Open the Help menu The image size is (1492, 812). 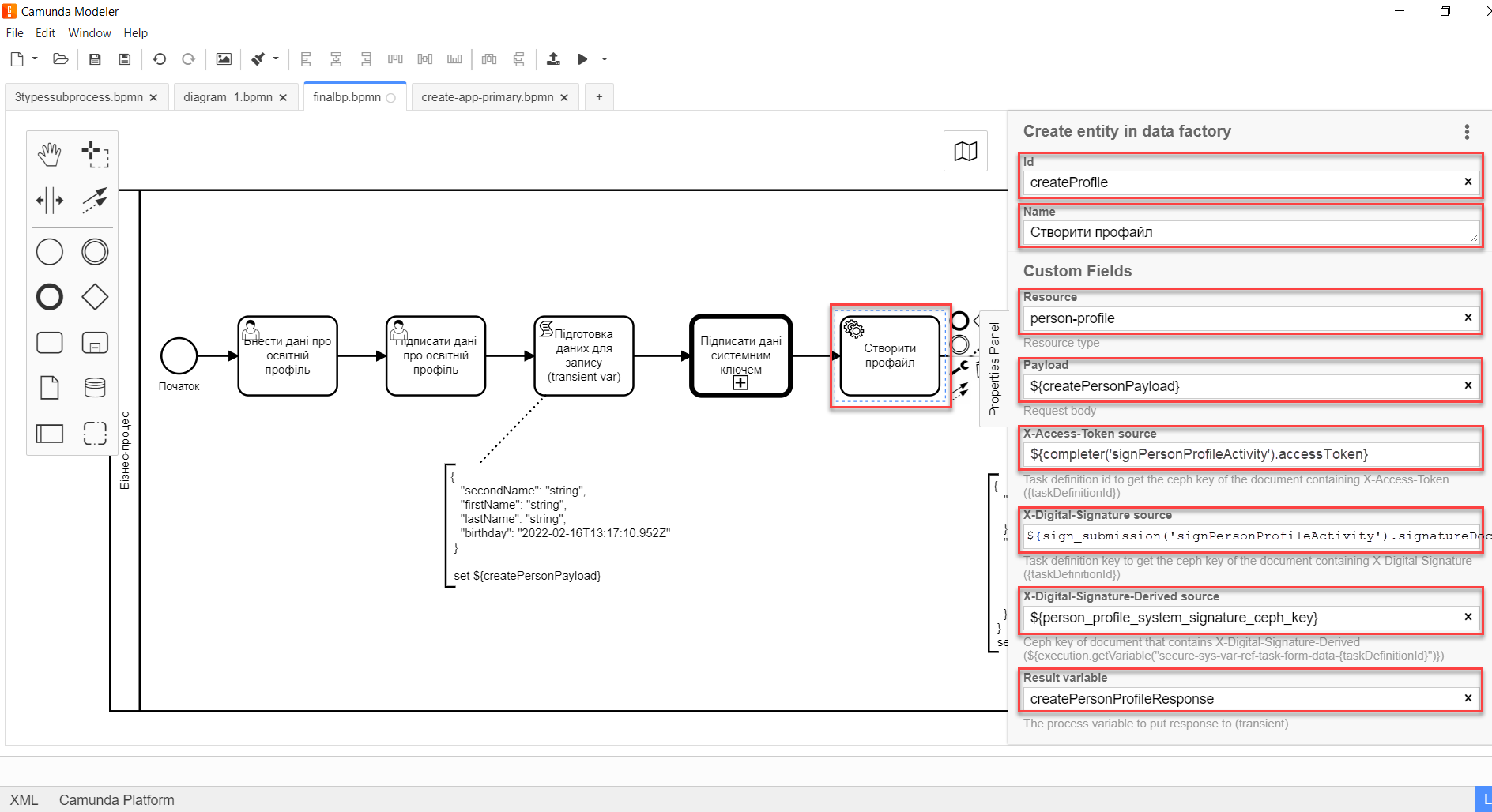pos(135,33)
